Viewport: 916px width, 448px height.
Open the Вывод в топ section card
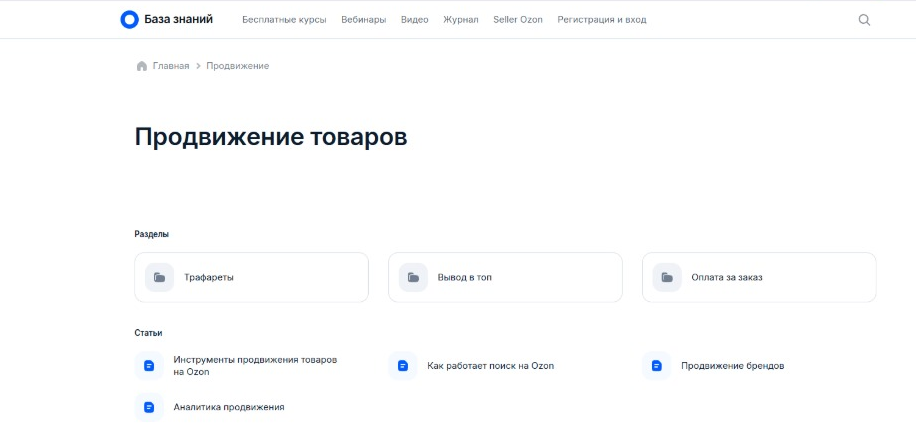505,277
